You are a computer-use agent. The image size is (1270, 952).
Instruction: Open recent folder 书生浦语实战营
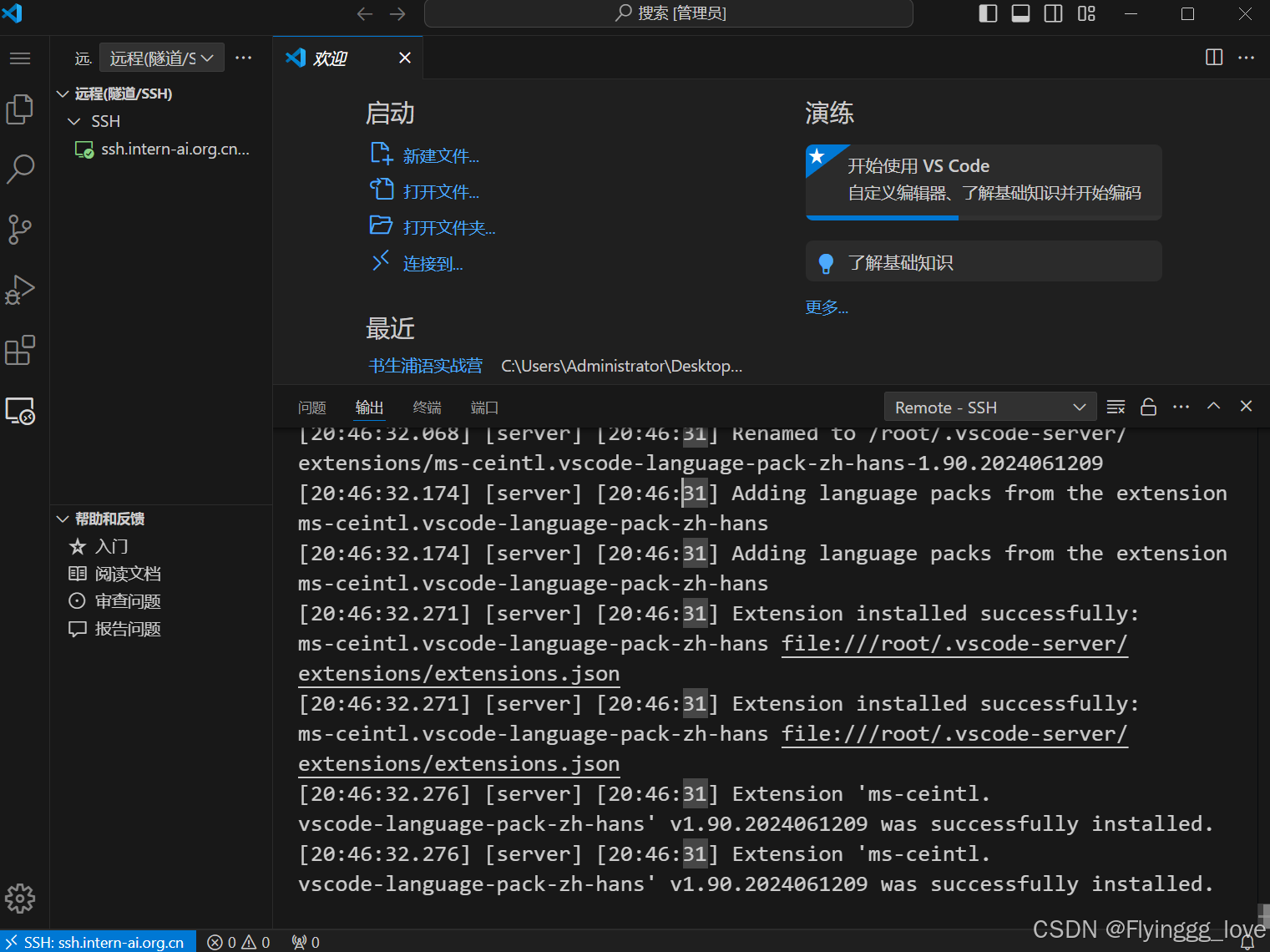(x=426, y=366)
